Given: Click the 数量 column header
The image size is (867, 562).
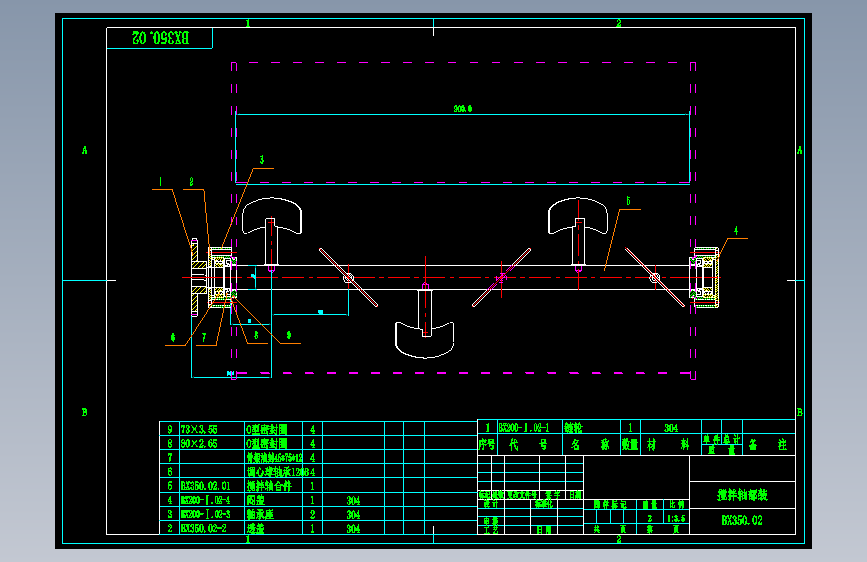Looking at the screenshot, I should (x=630, y=444).
